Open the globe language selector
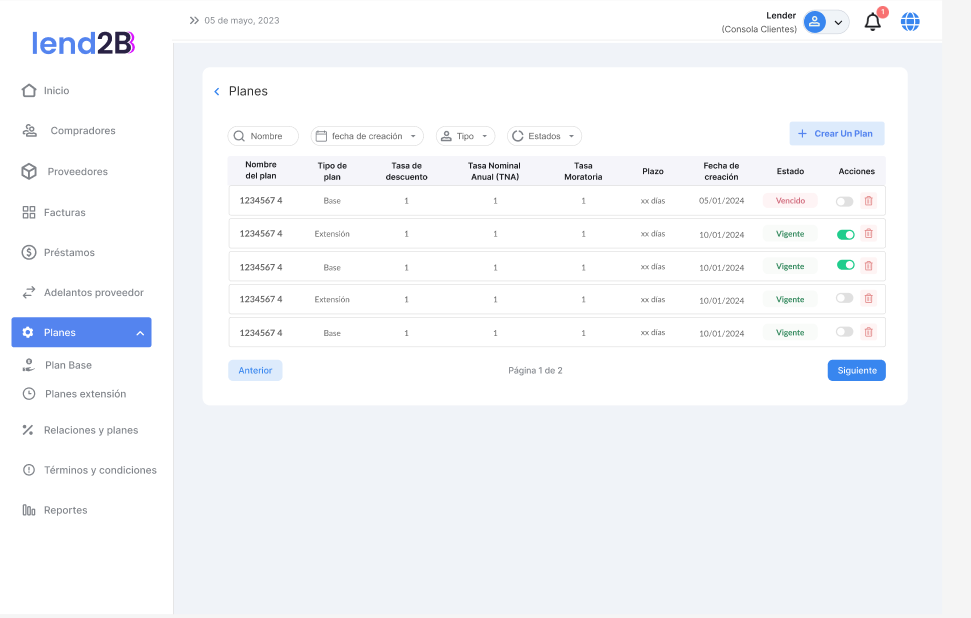This screenshot has height=618, width=971. (910, 21)
